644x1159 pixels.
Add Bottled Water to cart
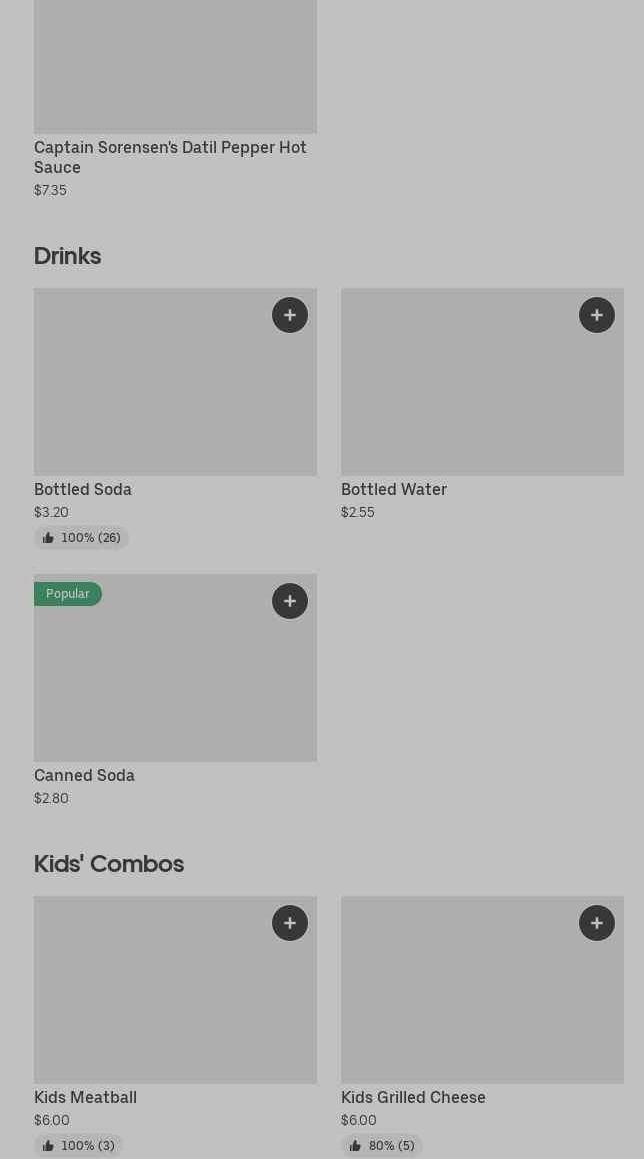tap(597, 315)
